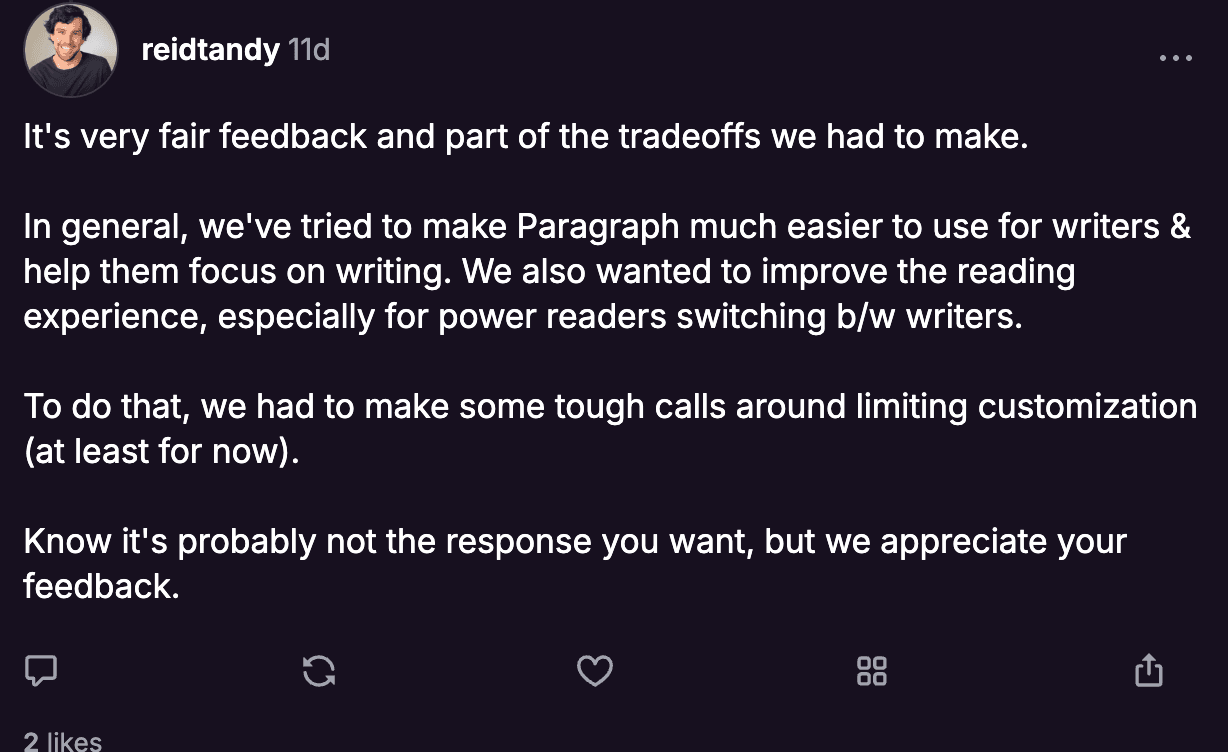Click the '(at least for now).' text

[x=161, y=451]
